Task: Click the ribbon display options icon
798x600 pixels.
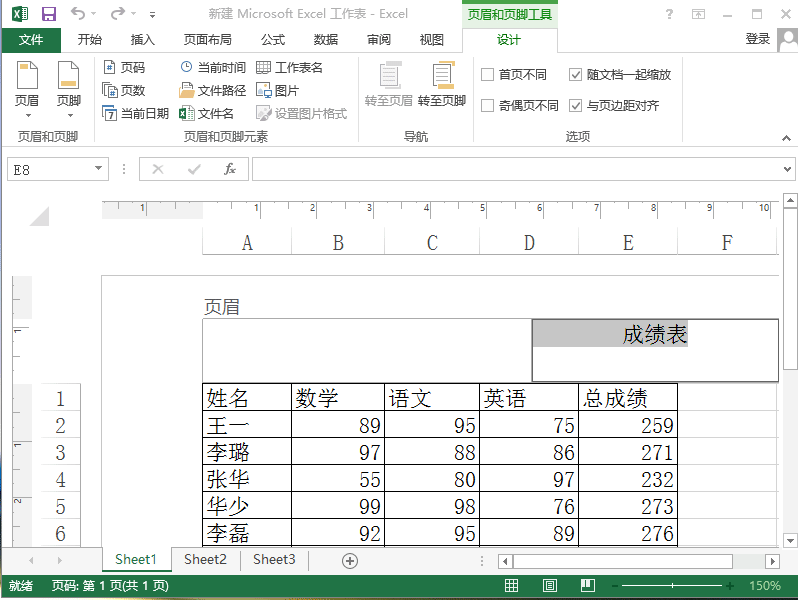Action: 698,14
